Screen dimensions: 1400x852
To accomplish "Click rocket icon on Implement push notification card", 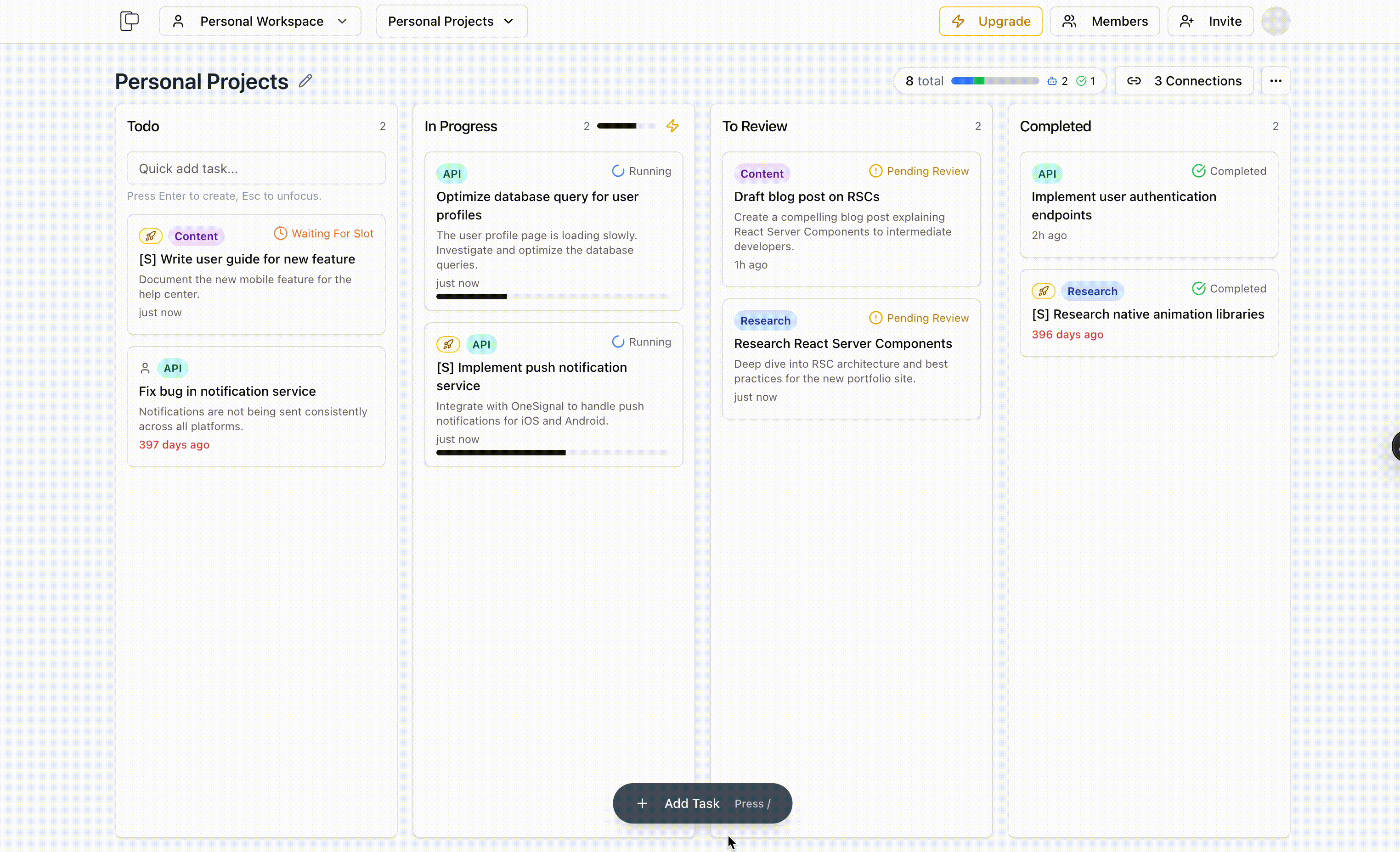I will (x=448, y=344).
